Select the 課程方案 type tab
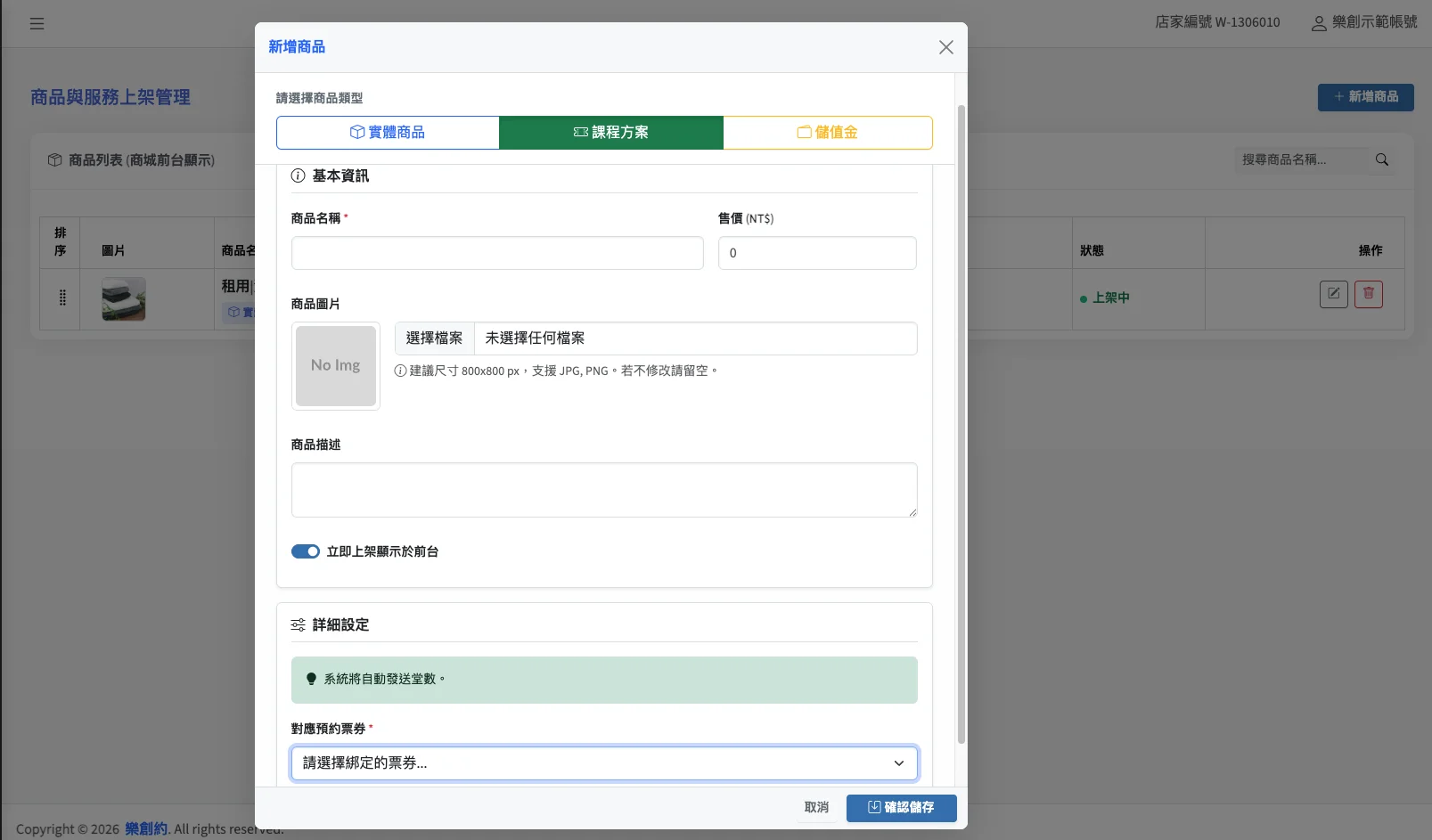The width and height of the screenshot is (1432, 840). click(x=611, y=133)
